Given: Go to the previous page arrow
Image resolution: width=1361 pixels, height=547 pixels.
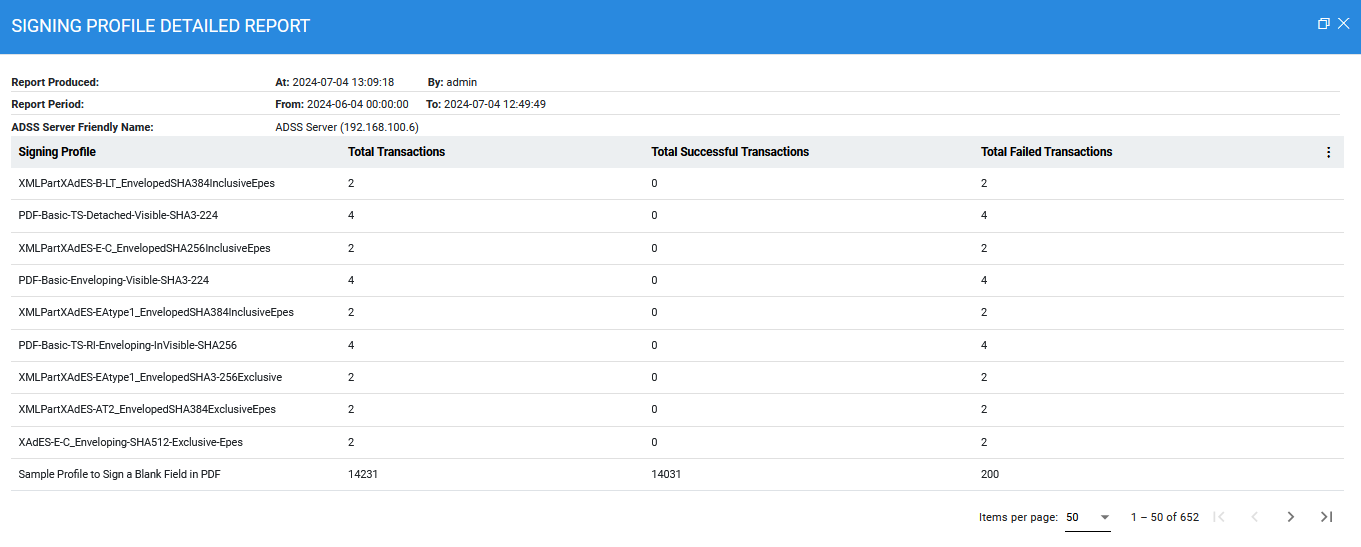Looking at the screenshot, I should point(1254,517).
